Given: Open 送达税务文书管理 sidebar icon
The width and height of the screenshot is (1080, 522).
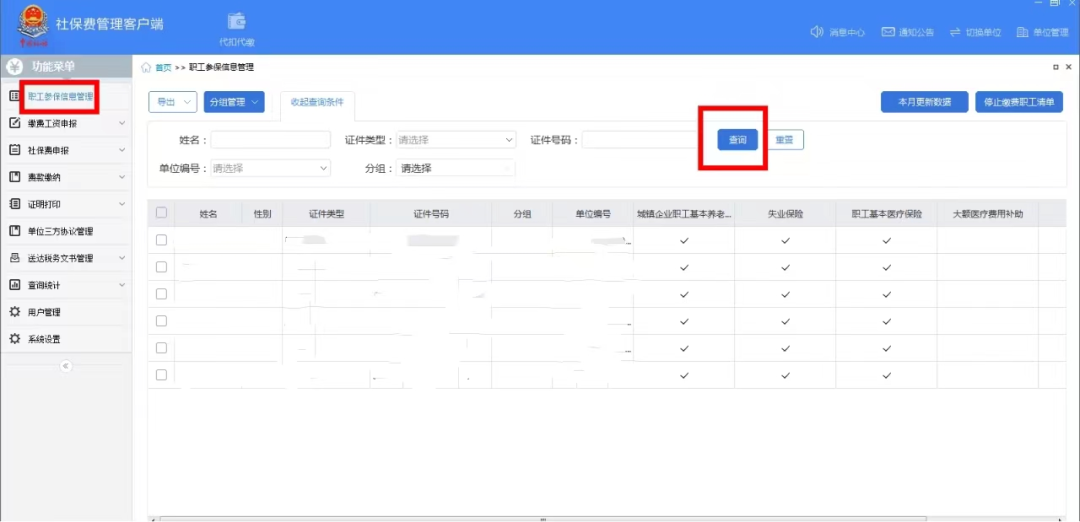Looking at the screenshot, I should point(14,258).
